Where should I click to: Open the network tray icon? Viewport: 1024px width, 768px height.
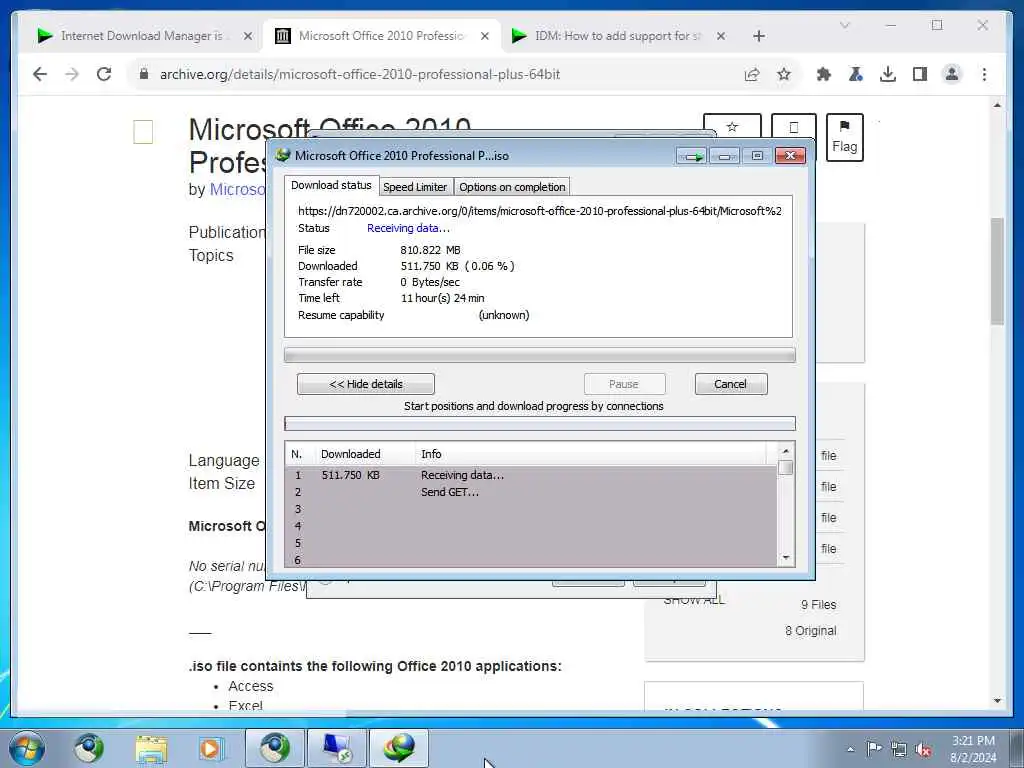899,749
